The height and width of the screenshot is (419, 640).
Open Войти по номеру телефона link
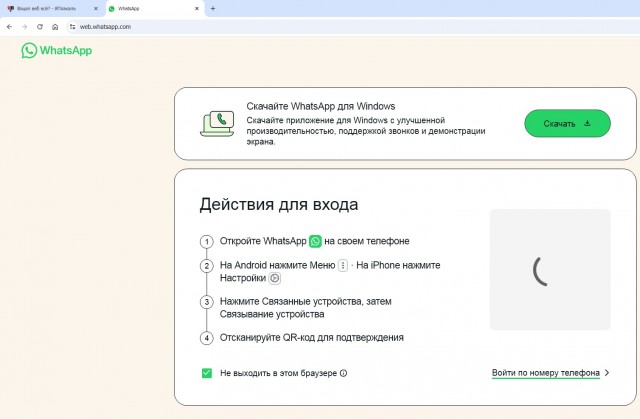click(x=545, y=373)
